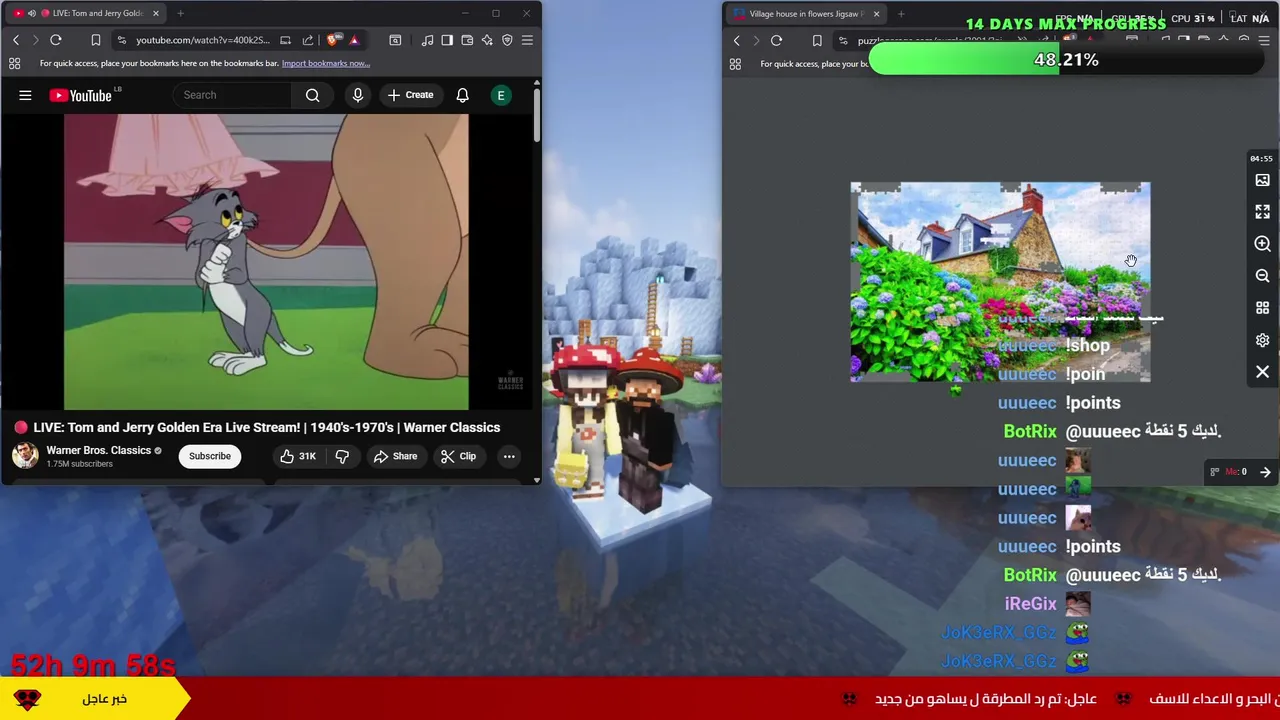Bookmark the YouTube page
This screenshot has width=1280, height=720.
point(96,40)
